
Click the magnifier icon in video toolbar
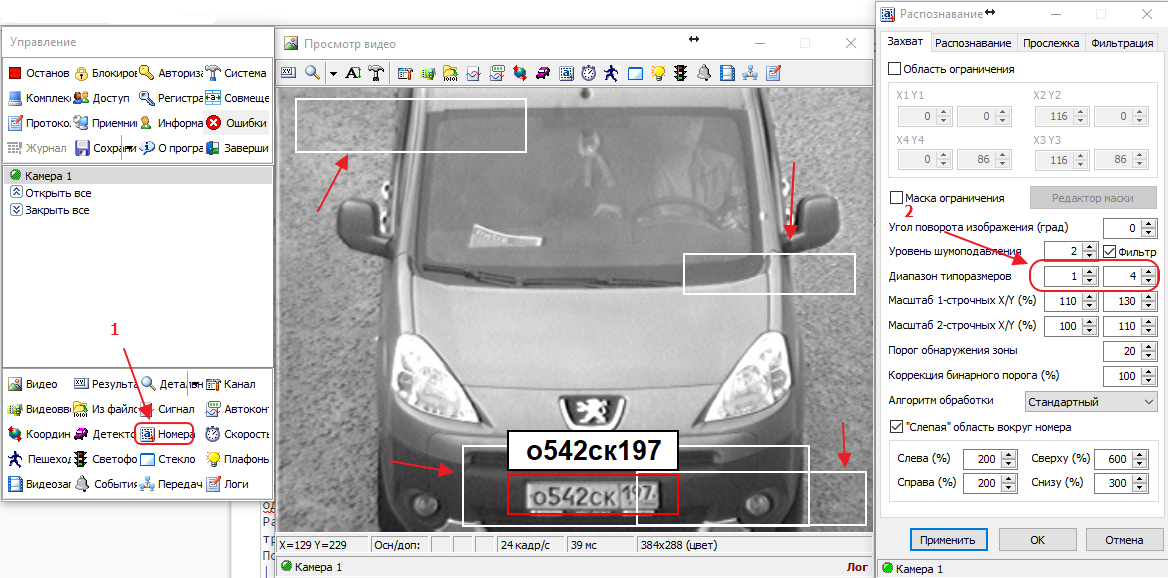tap(312, 73)
